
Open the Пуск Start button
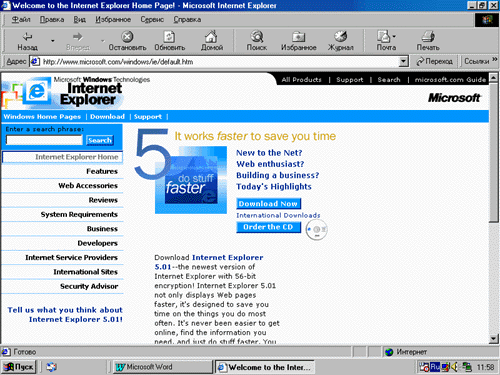click(x=19, y=367)
